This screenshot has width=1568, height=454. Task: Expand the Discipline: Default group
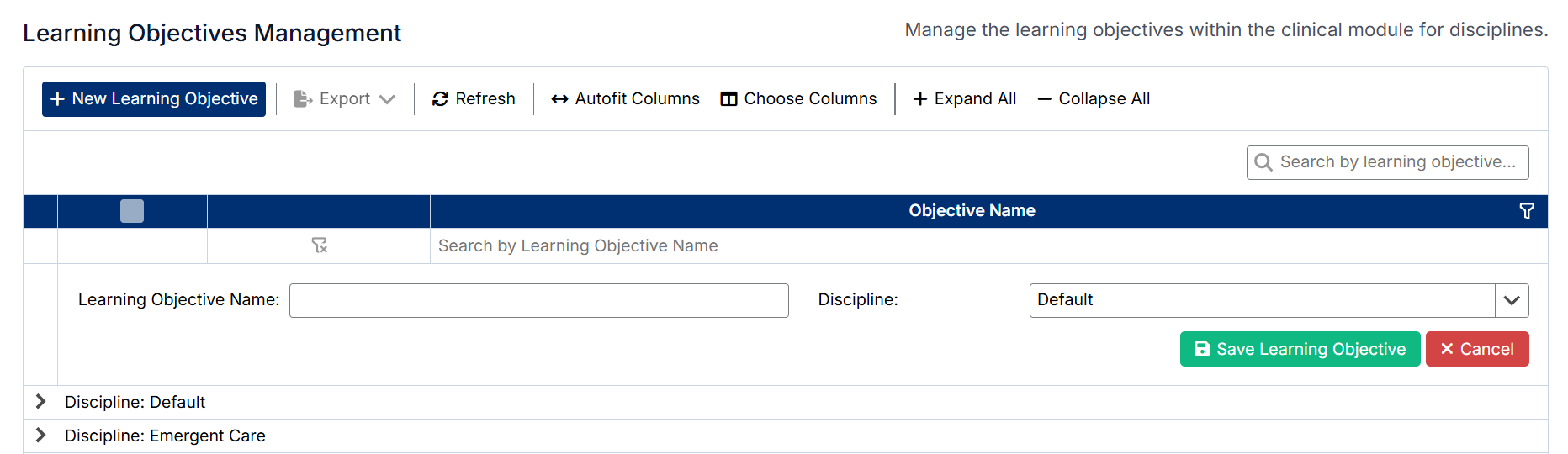[x=40, y=402]
